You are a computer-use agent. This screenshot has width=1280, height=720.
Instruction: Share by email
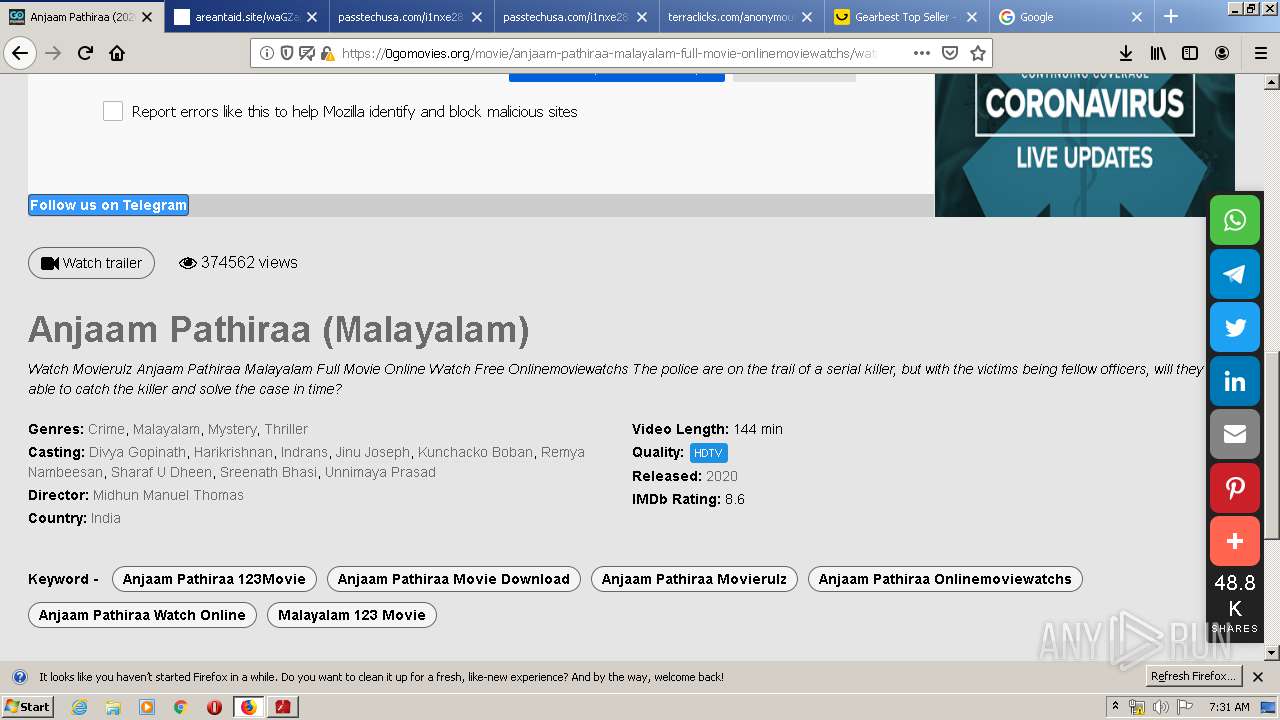(1235, 434)
